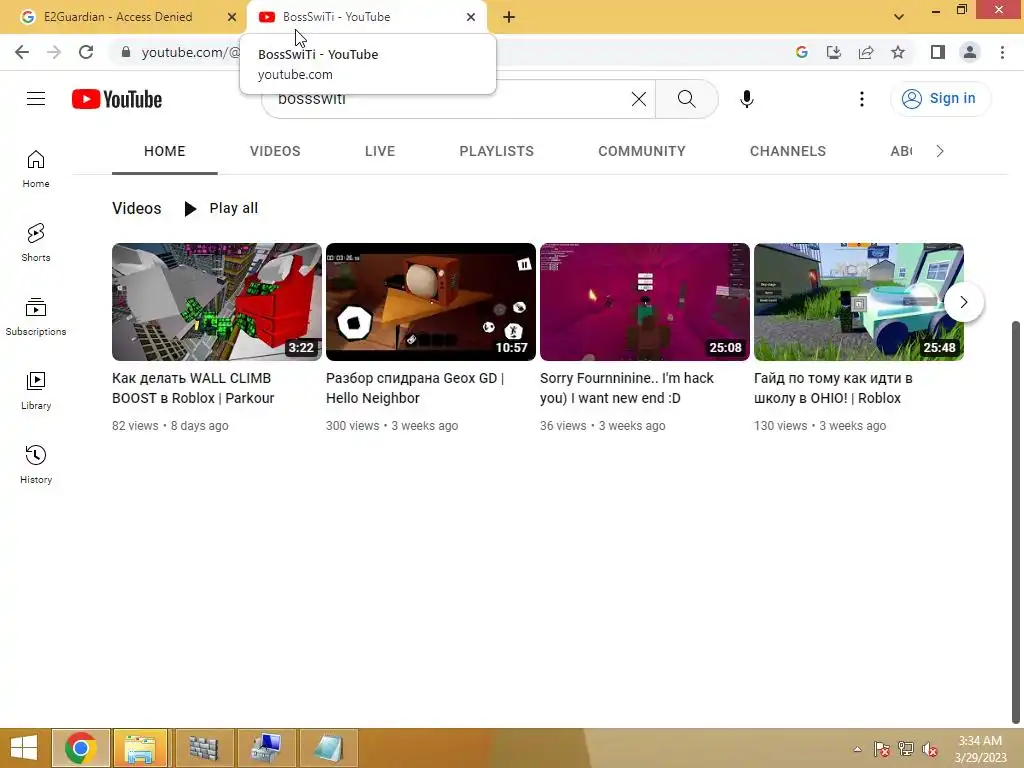Click the browser address bar URL

(x=191, y=52)
